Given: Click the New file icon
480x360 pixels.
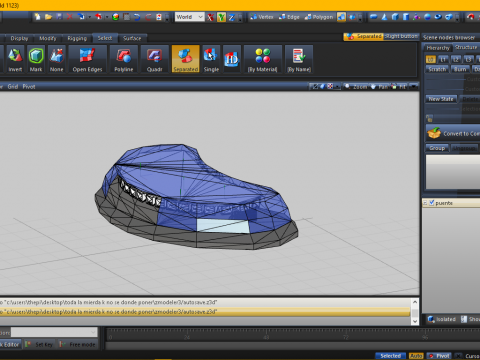Looking at the screenshot, I should [38, 17].
